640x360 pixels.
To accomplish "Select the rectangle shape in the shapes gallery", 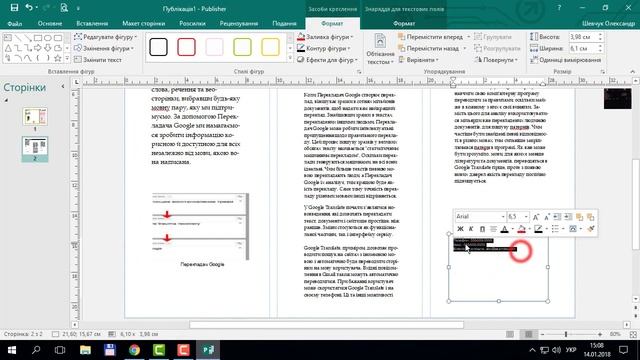I will [38, 38].
